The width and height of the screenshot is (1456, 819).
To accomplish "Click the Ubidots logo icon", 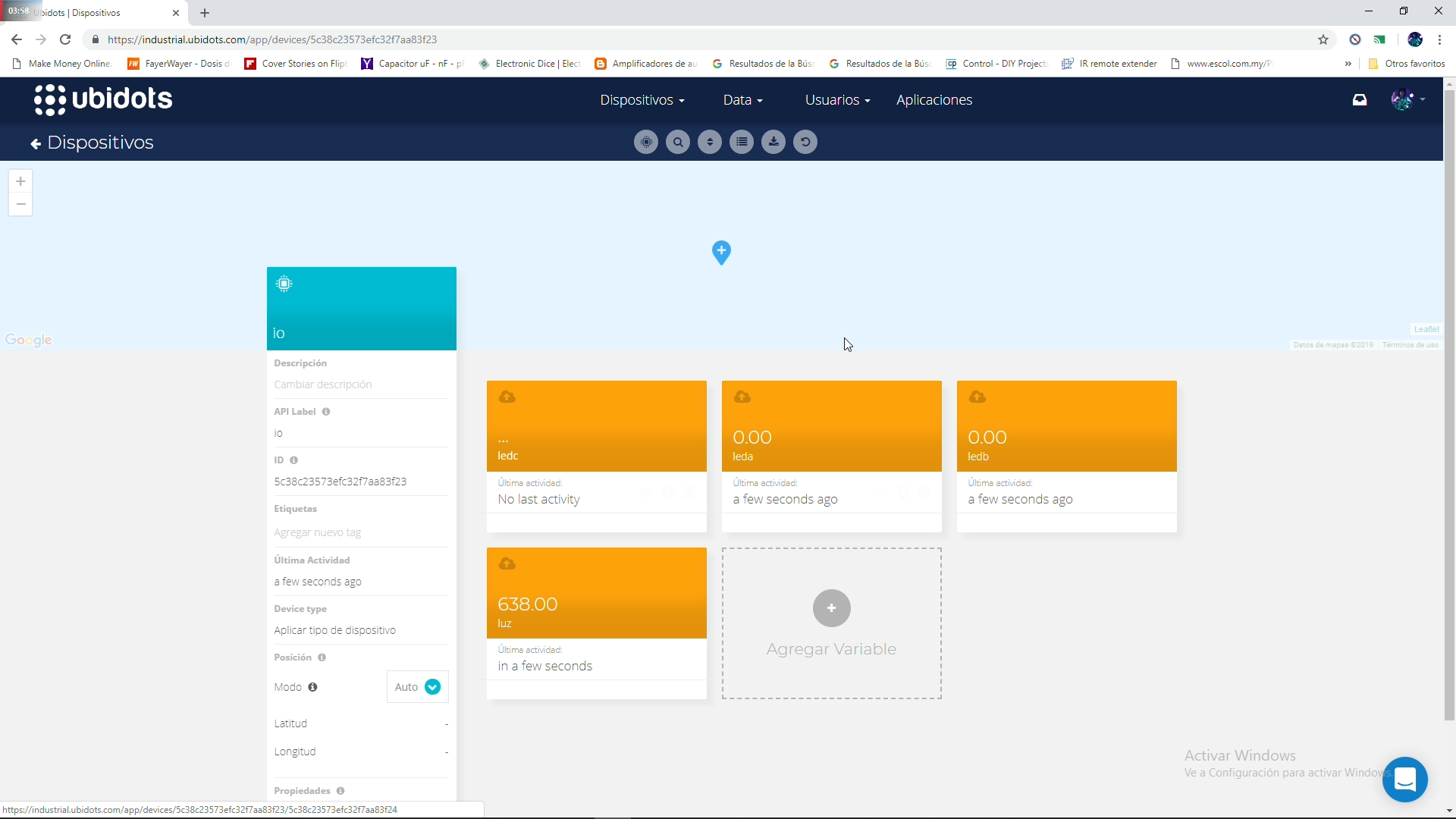I will tap(50, 99).
